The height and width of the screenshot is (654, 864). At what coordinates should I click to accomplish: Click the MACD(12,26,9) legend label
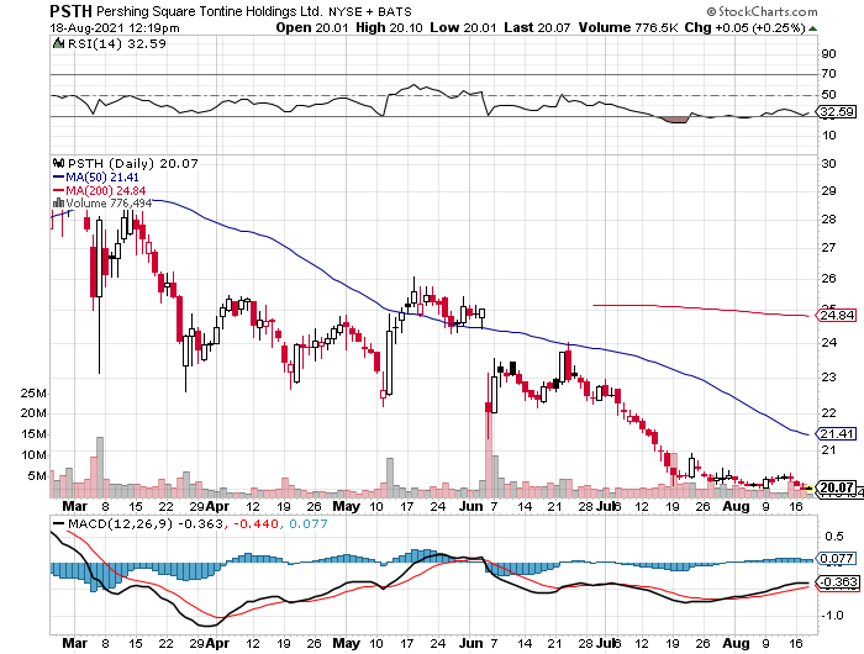(x=120, y=523)
